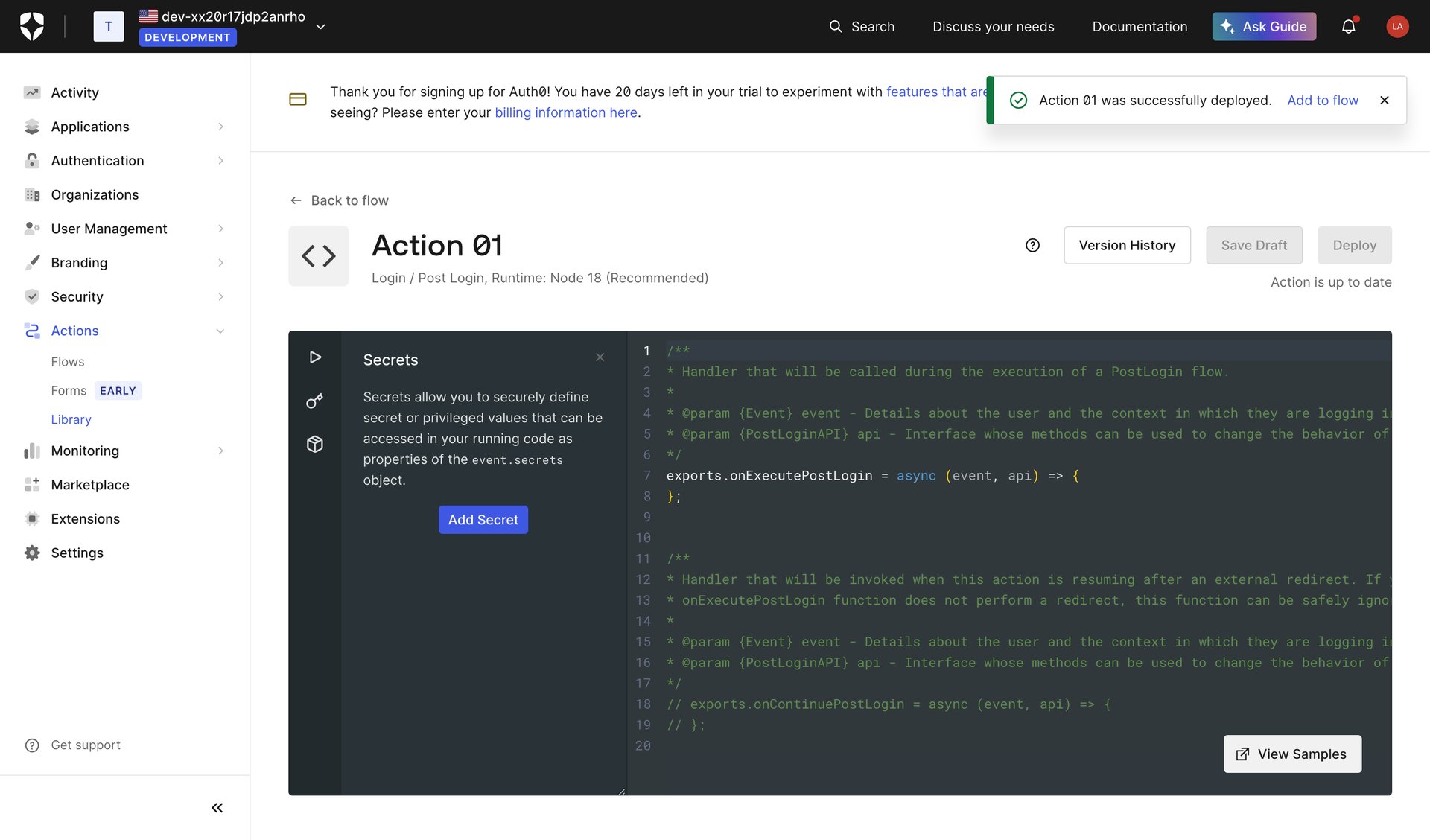Screen dimensions: 1430x840
Task: Open the Dependencies package icon
Action: [x=314, y=444]
